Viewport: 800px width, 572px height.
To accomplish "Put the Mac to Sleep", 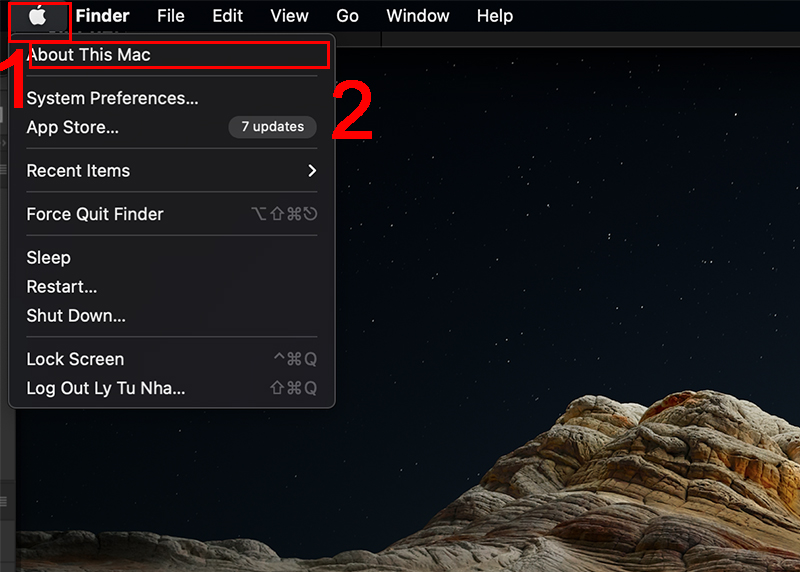I will [172, 258].
